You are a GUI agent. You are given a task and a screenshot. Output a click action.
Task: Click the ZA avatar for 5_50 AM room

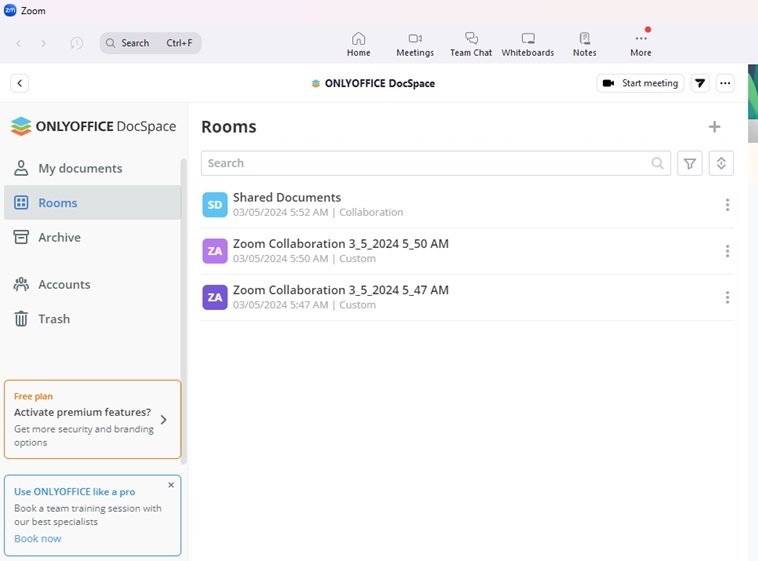pos(215,251)
